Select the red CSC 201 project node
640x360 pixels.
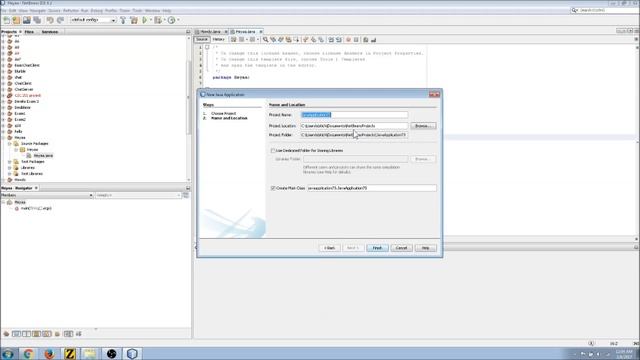(28, 96)
